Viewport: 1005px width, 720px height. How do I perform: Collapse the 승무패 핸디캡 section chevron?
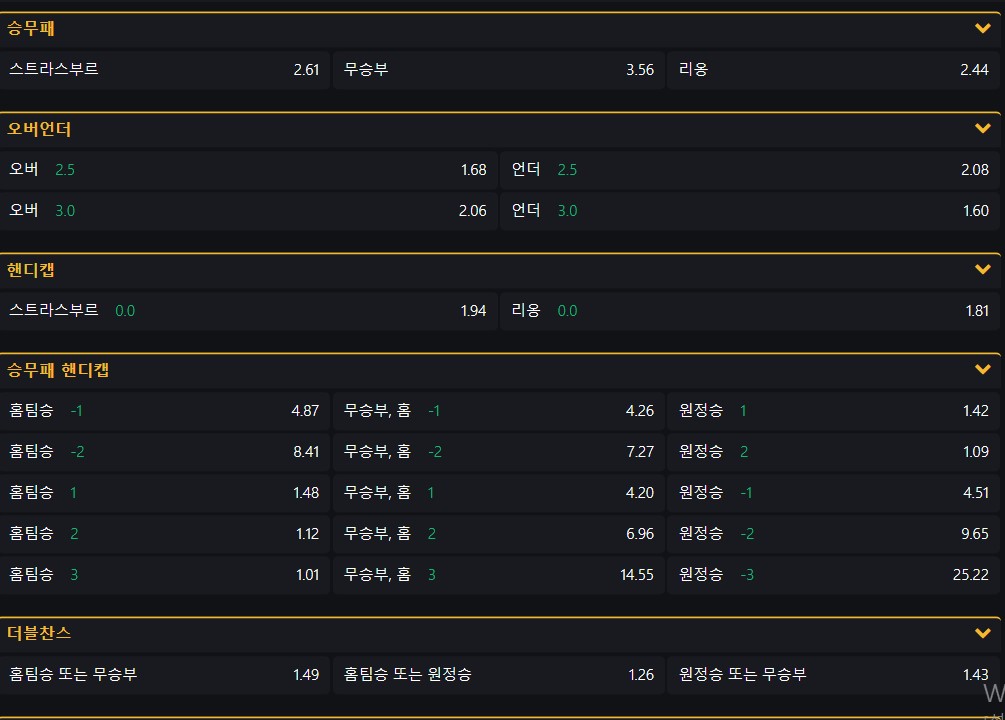pyautogui.click(x=982, y=370)
